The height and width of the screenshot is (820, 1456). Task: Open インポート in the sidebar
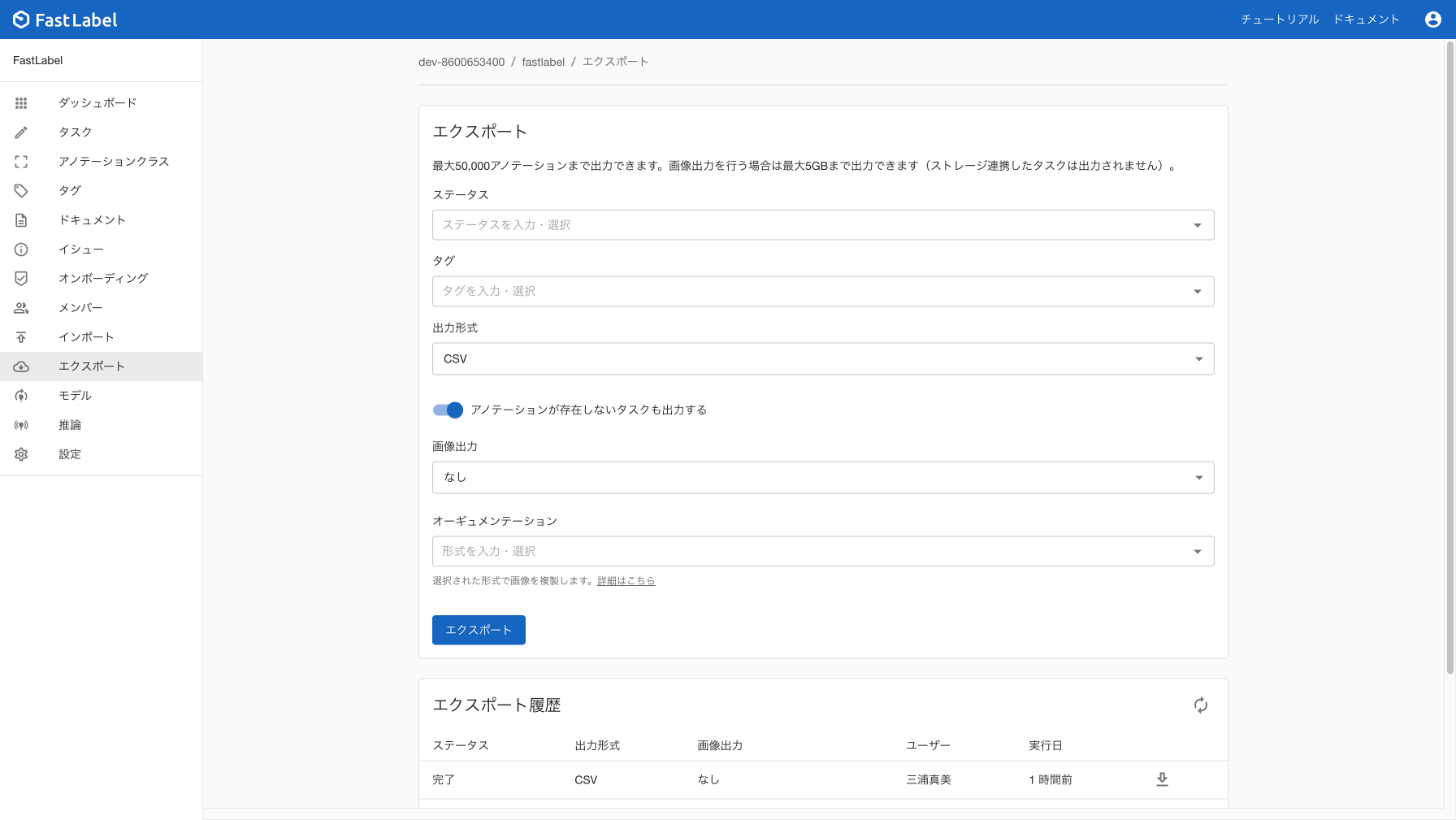tap(86, 337)
